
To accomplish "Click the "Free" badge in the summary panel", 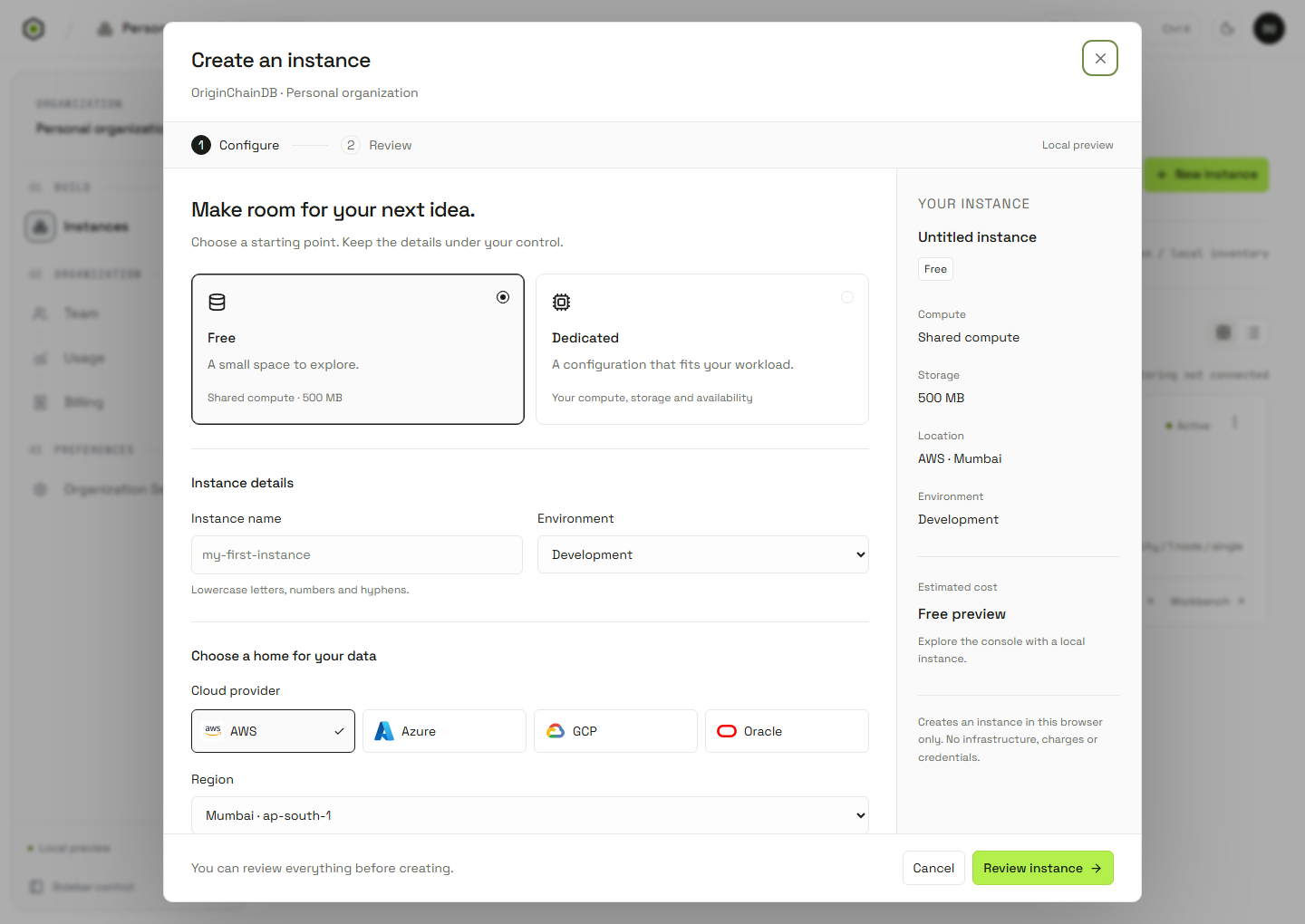I will 935,269.
